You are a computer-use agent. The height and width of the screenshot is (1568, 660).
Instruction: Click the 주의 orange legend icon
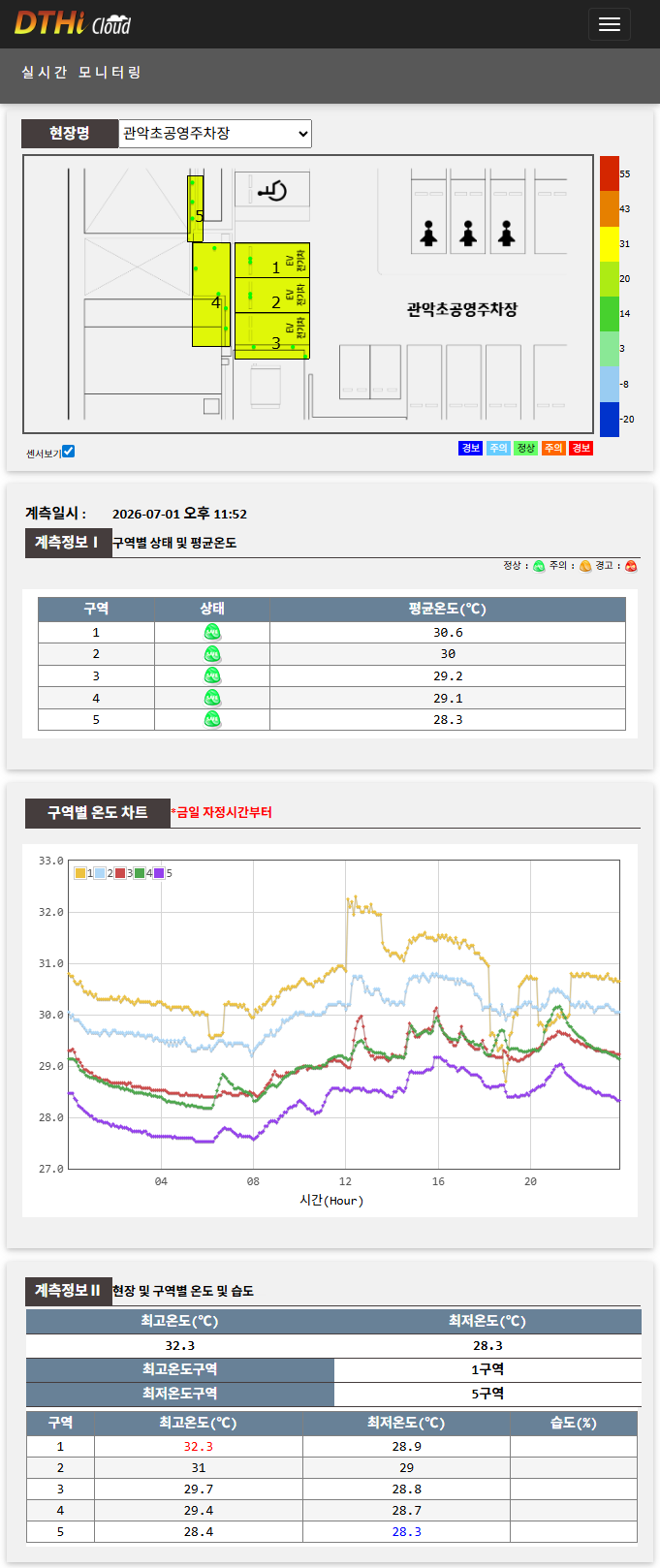tap(585, 566)
